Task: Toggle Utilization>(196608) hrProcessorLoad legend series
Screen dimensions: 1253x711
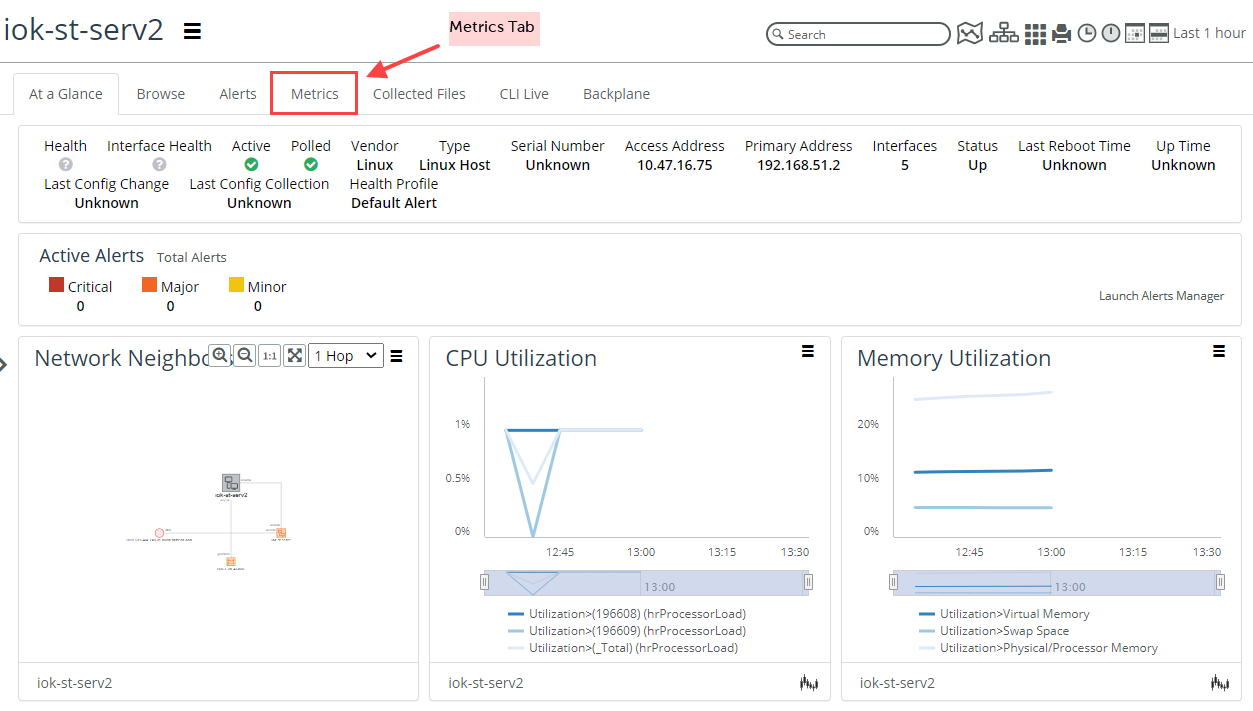Action: (636, 614)
